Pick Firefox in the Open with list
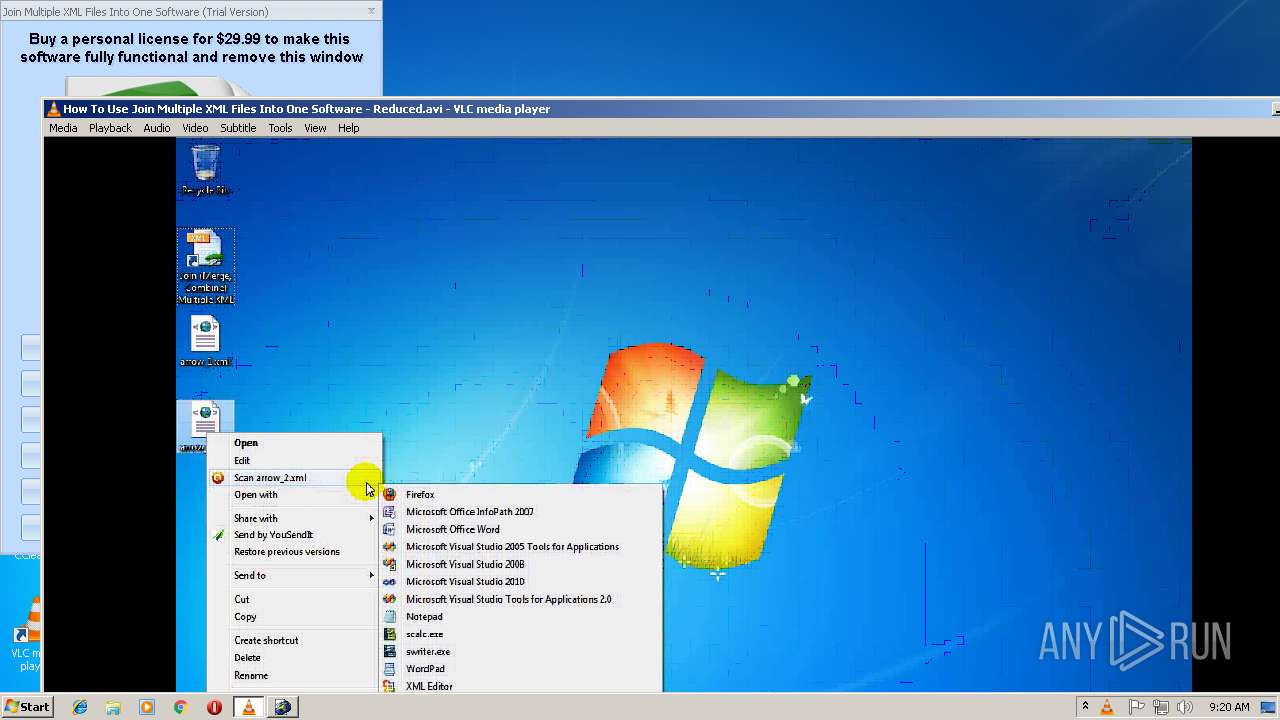Viewport: 1280px width, 720px height. click(x=420, y=495)
